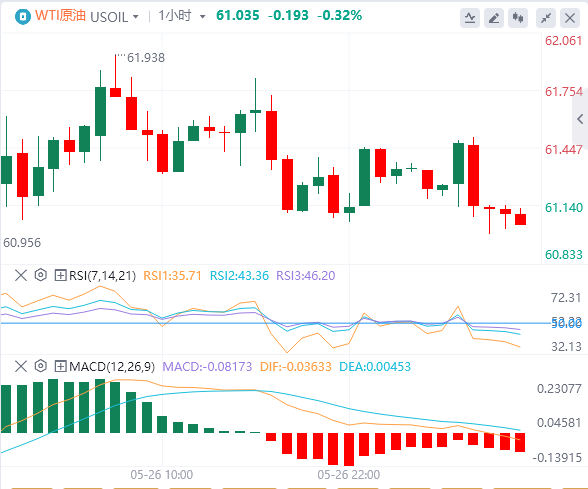Remove the RSI indicator panel
Viewport: 588px width, 489px height.
[21, 275]
